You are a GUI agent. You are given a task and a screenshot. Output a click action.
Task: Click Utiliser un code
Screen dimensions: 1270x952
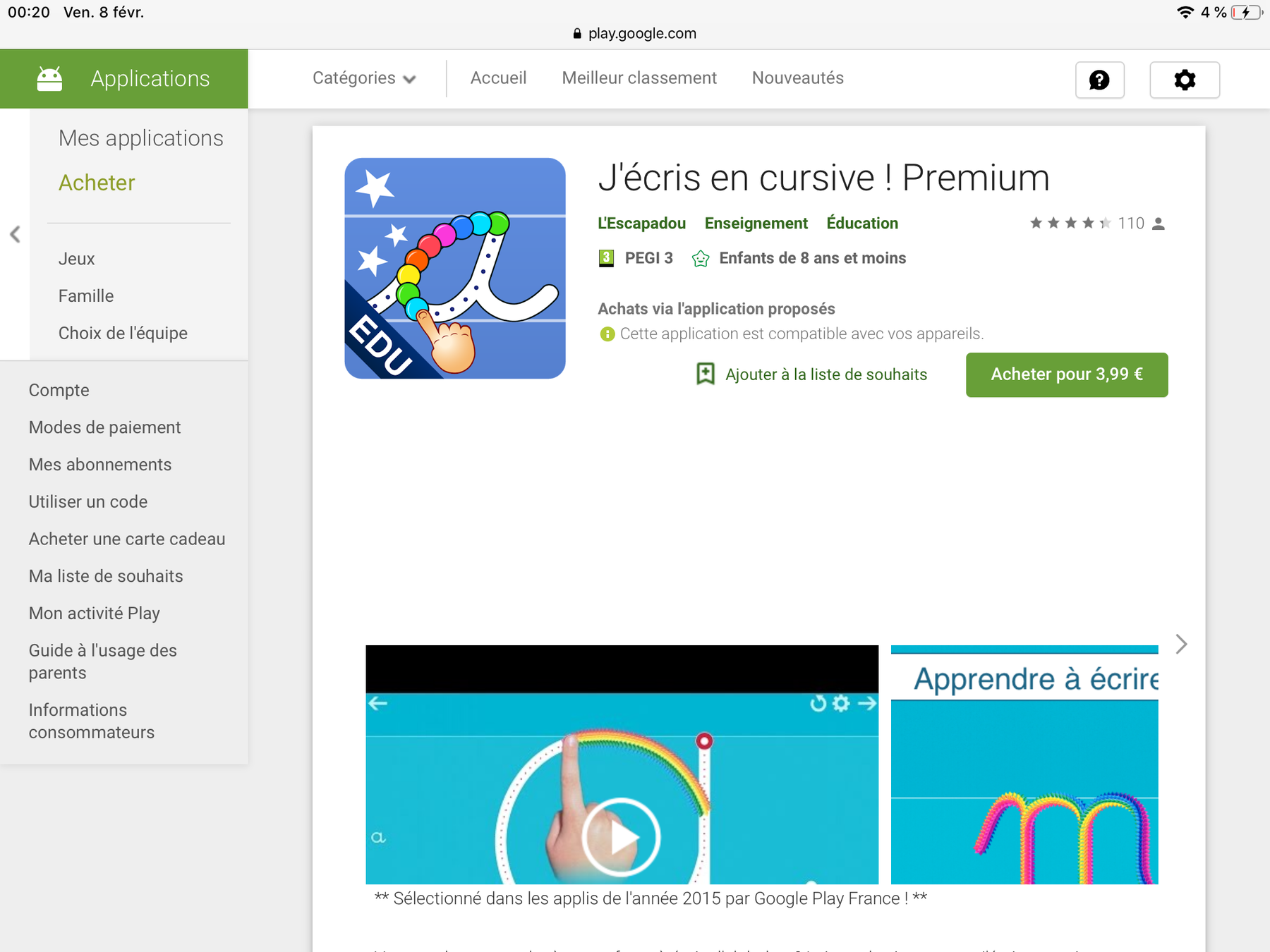pos(88,502)
